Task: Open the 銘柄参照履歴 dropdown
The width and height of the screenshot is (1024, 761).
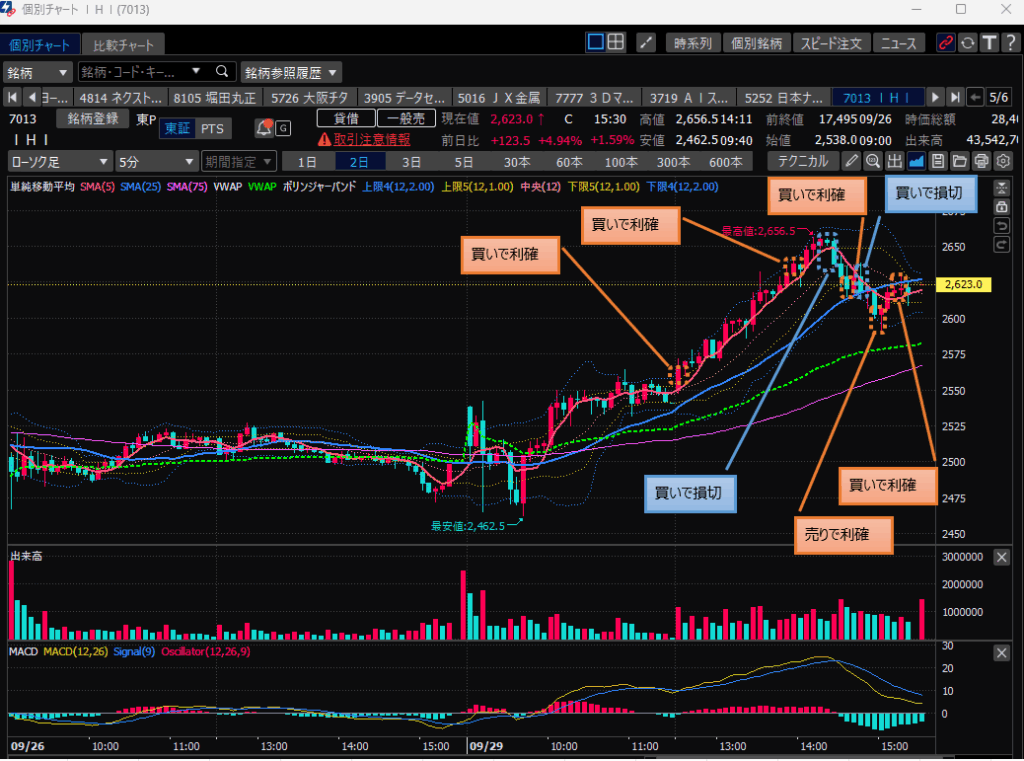Action: 290,72
